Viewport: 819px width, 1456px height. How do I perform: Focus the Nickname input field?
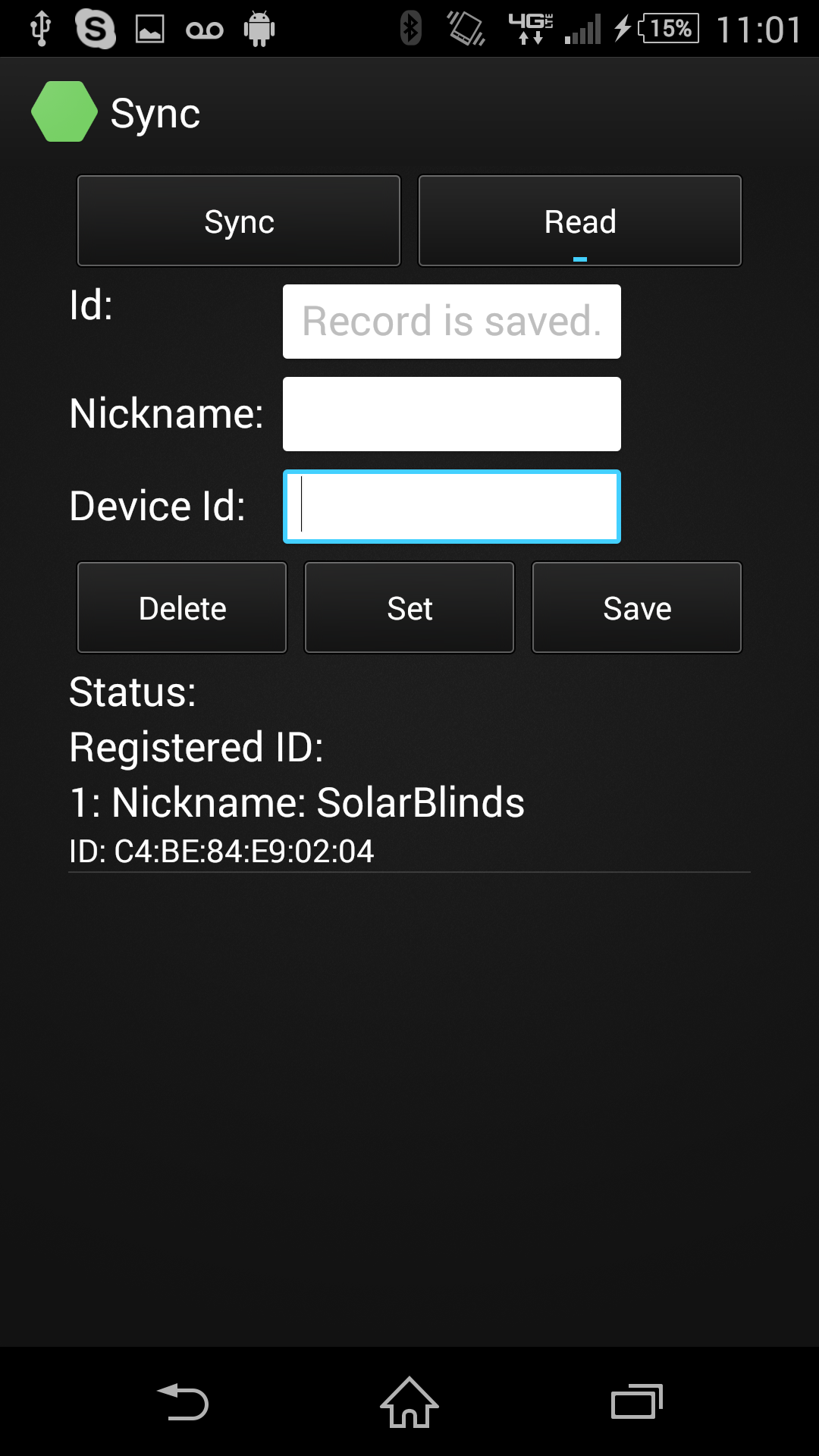tap(452, 414)
